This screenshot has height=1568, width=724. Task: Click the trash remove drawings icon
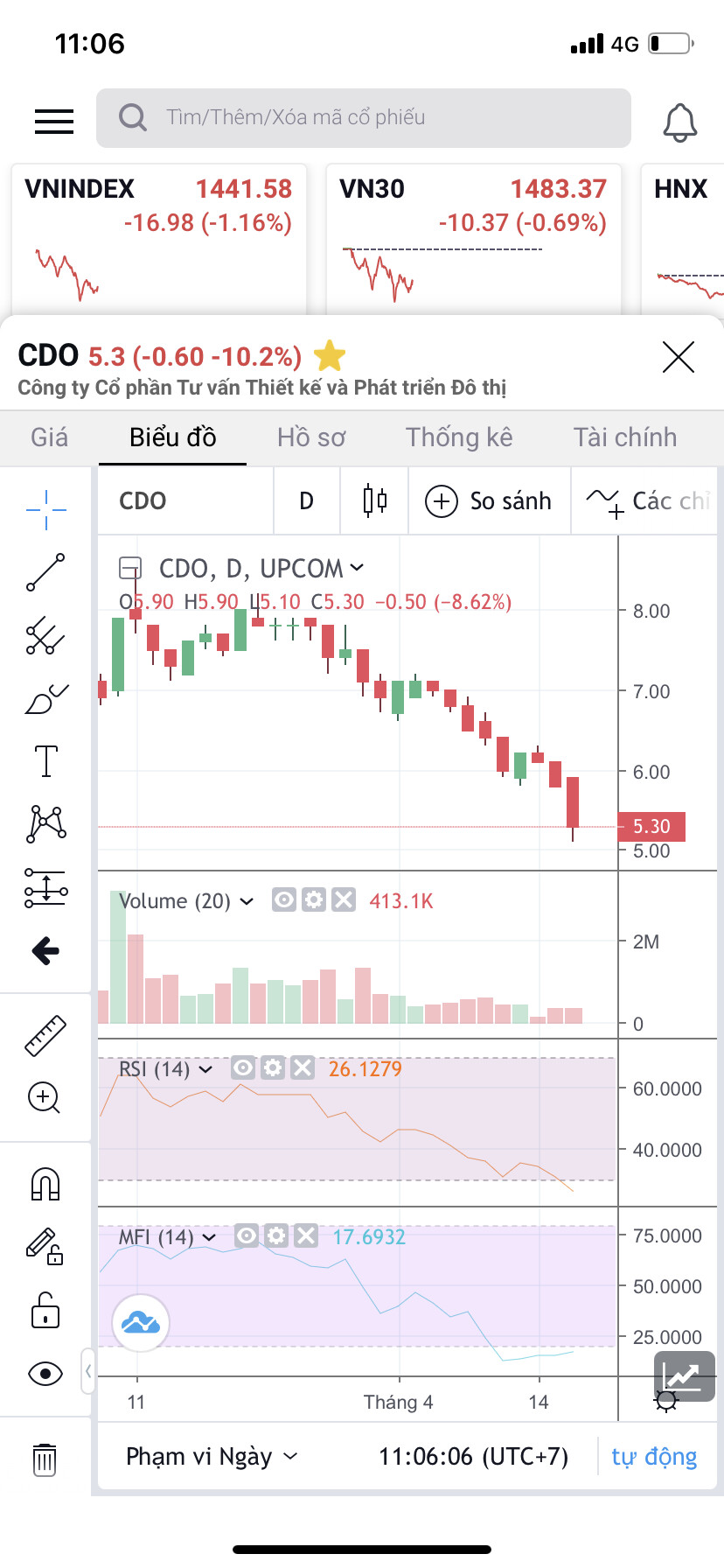[x=45, y=1459]
